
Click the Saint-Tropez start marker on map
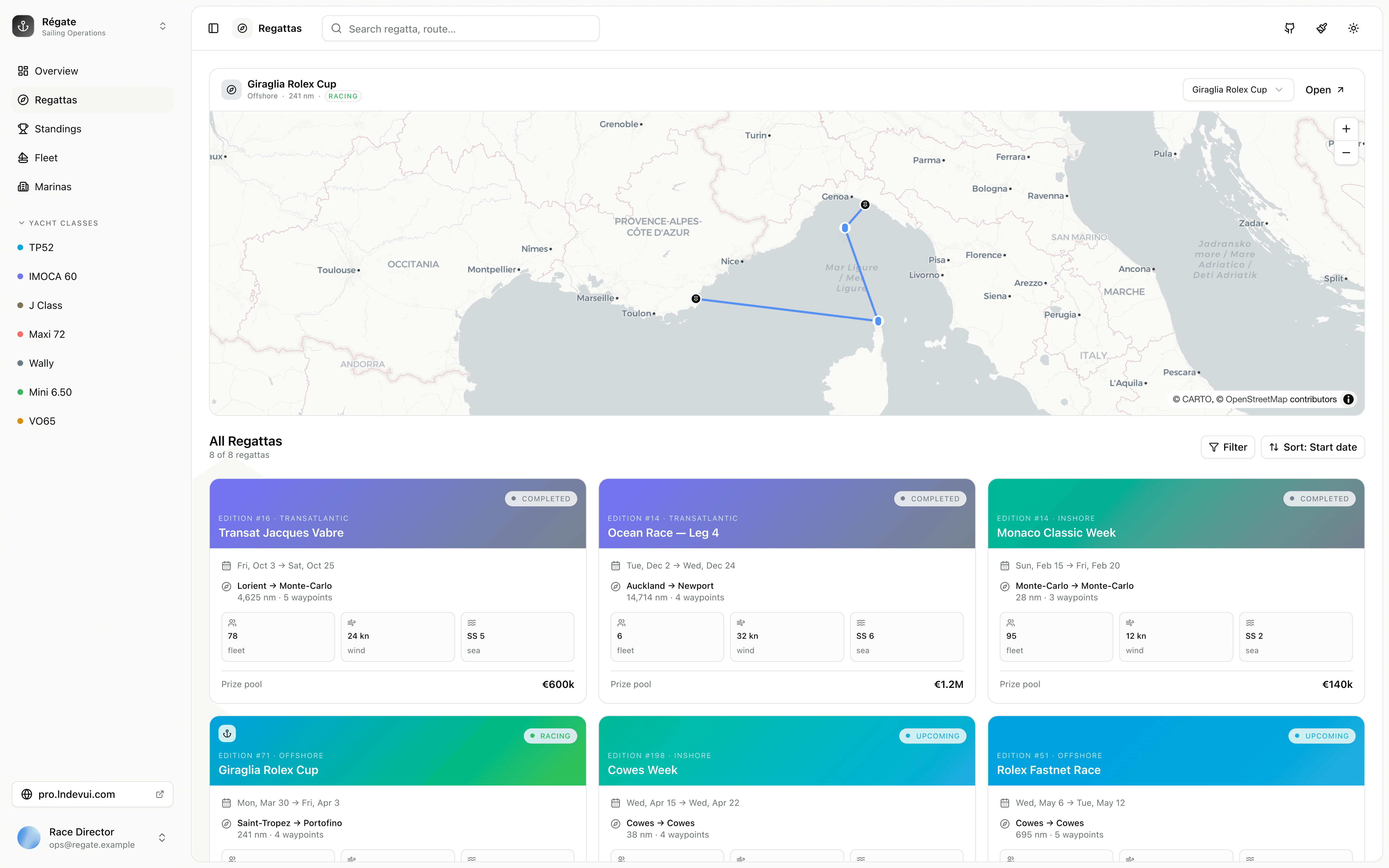[696, 299]
